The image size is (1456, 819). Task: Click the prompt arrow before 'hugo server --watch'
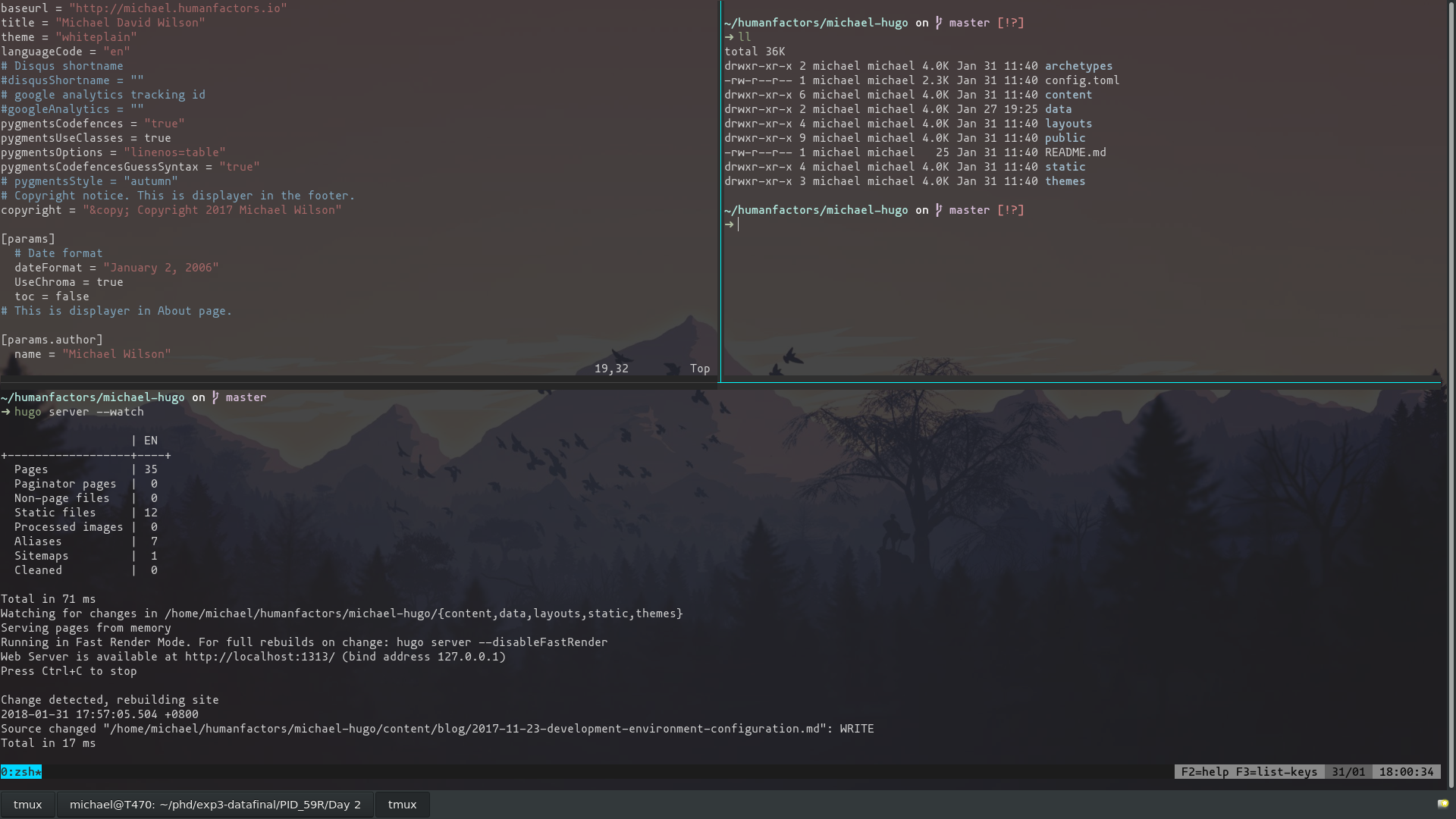(5, 412)
